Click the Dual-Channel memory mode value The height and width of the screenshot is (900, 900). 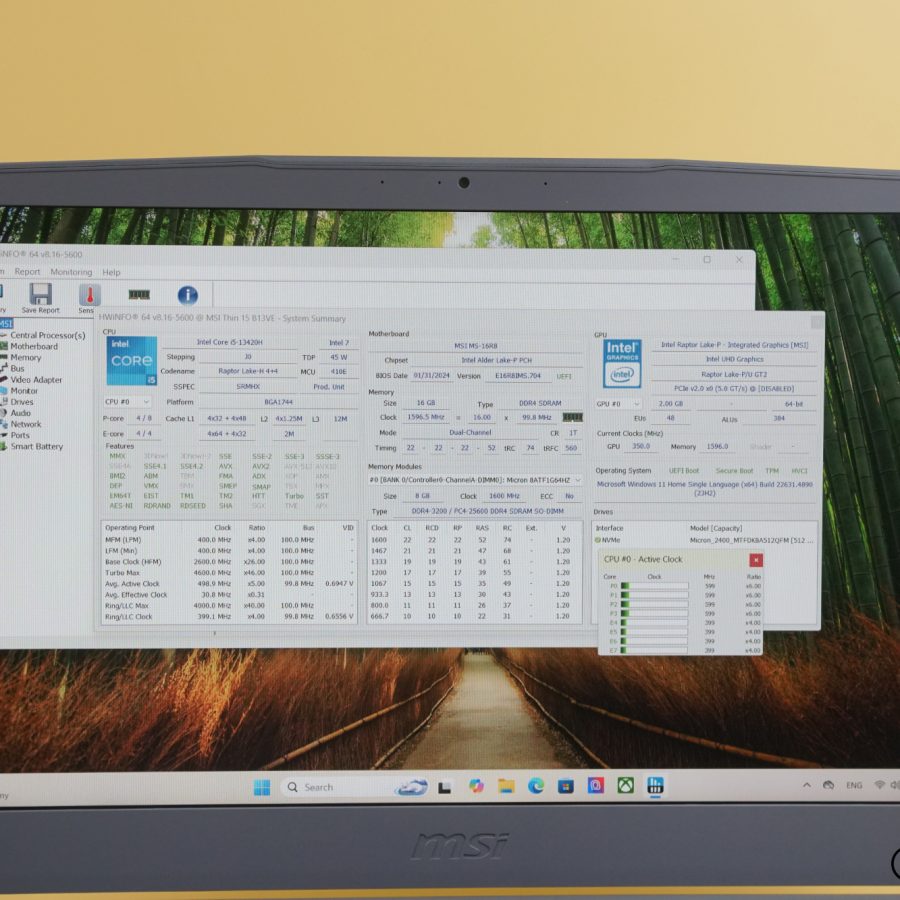pos(470,432)
